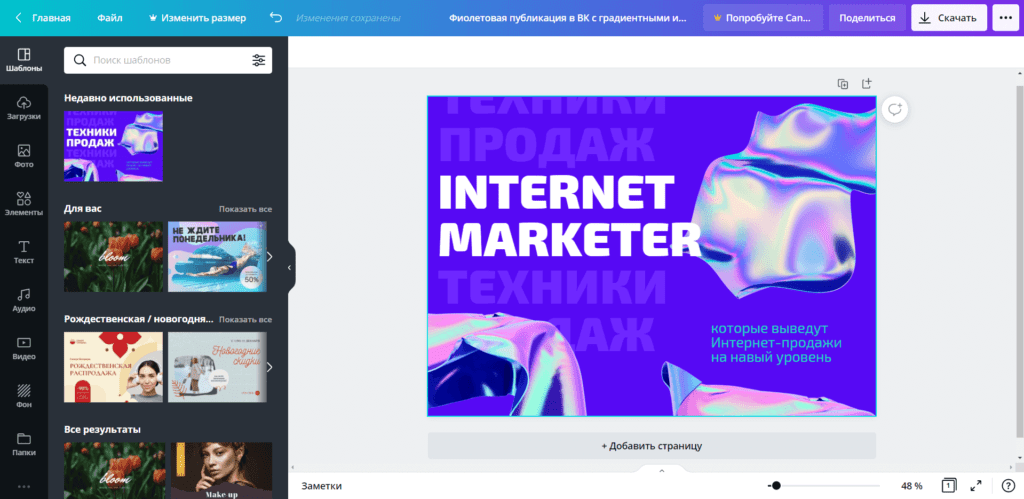
Task: Go to Главная home page
Action: point(51,18)
